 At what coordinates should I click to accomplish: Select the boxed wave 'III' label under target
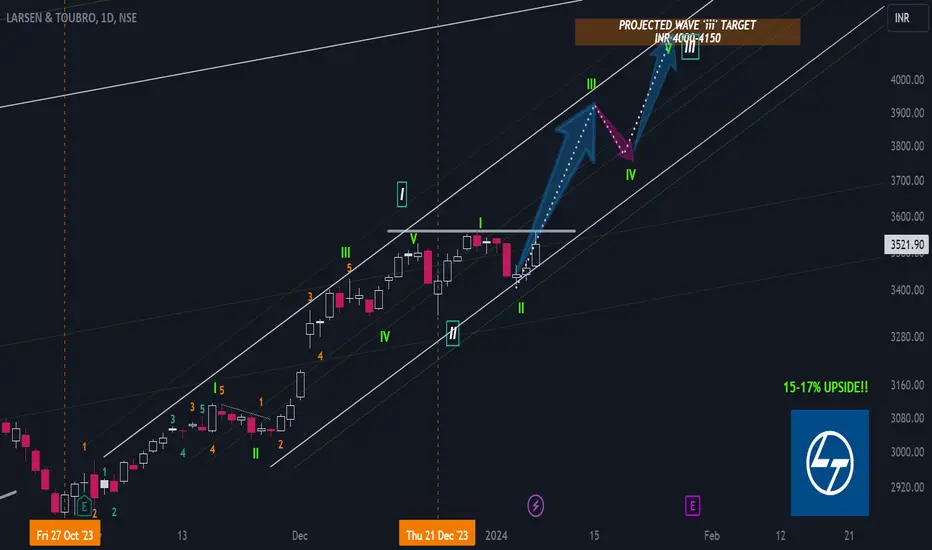point(689,48)
